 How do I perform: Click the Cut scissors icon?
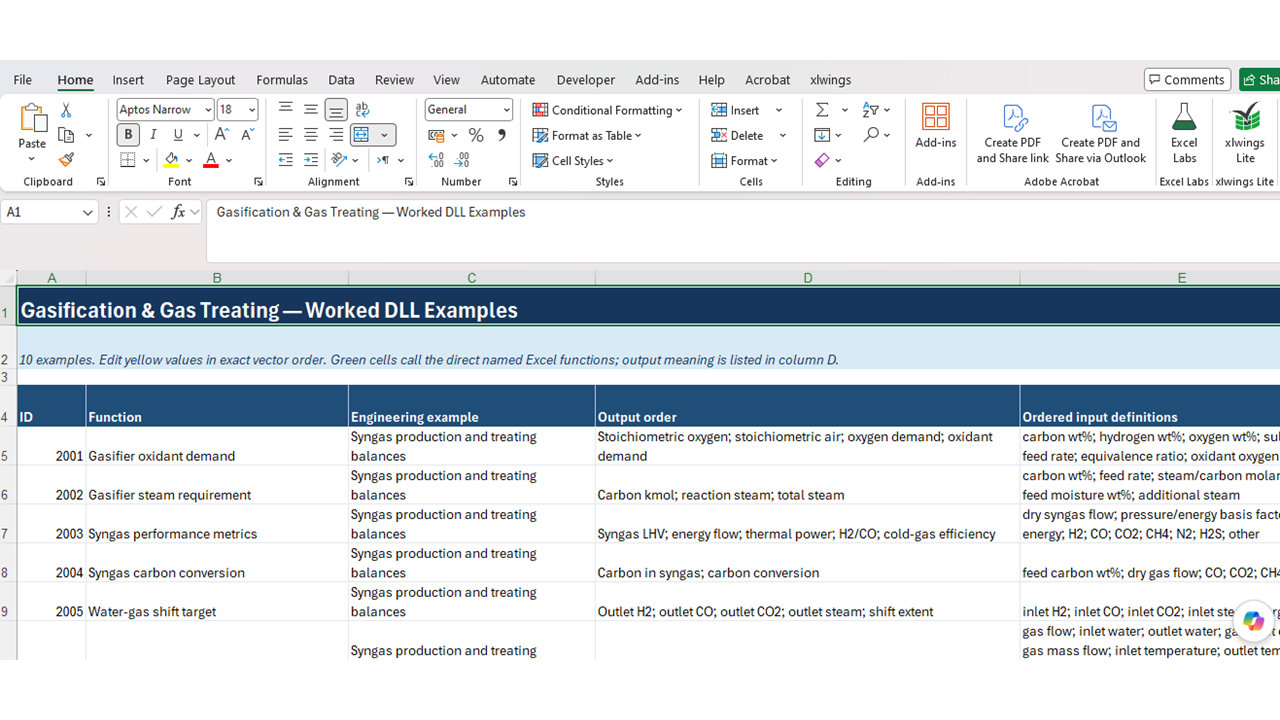[66, 110]
